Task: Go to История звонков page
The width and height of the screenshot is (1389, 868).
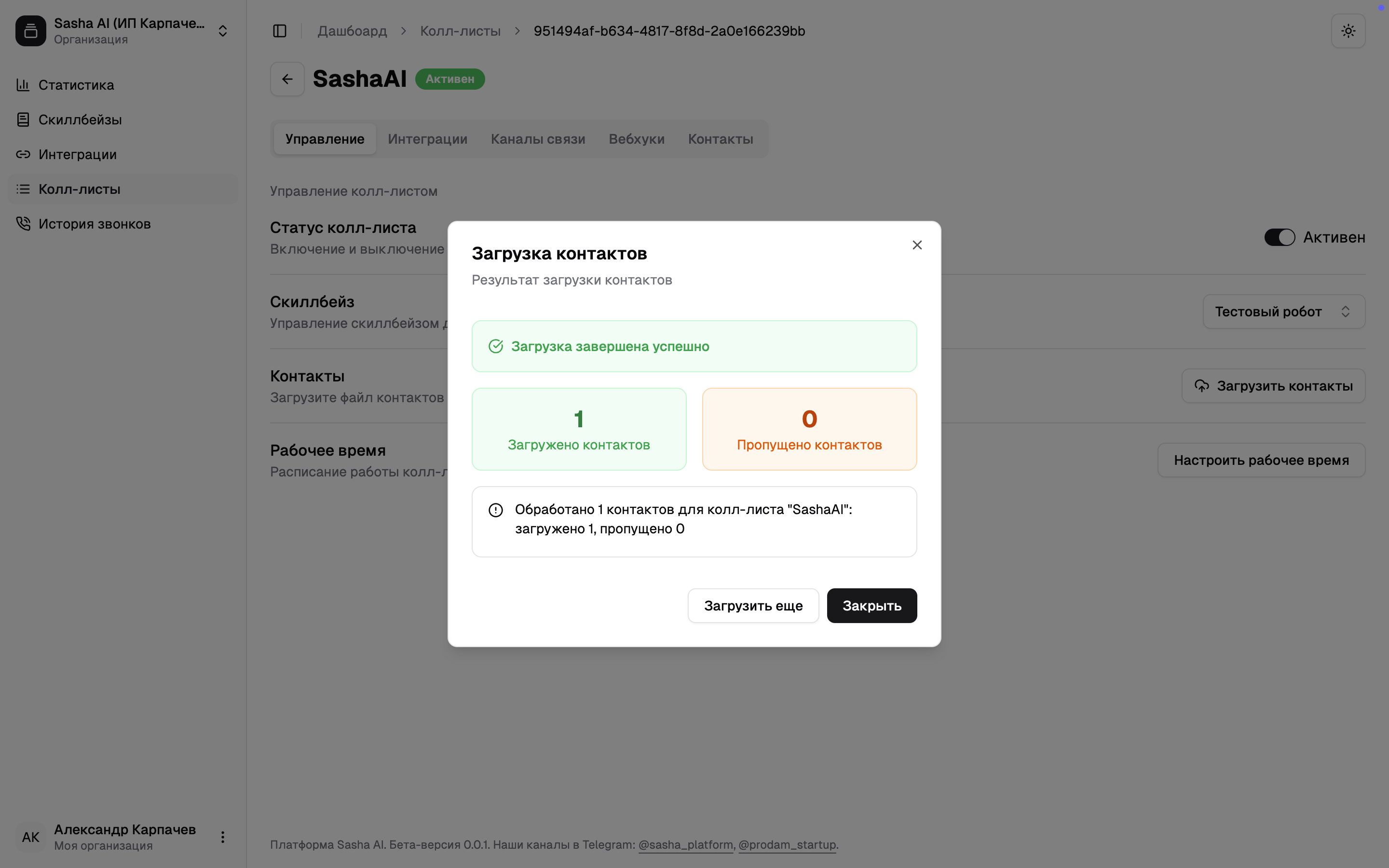Action: click(x=94, y=224)
